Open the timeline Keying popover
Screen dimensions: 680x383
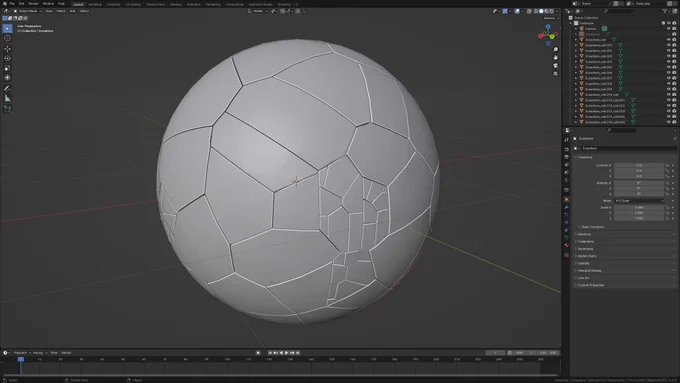[x=39, y=353]
